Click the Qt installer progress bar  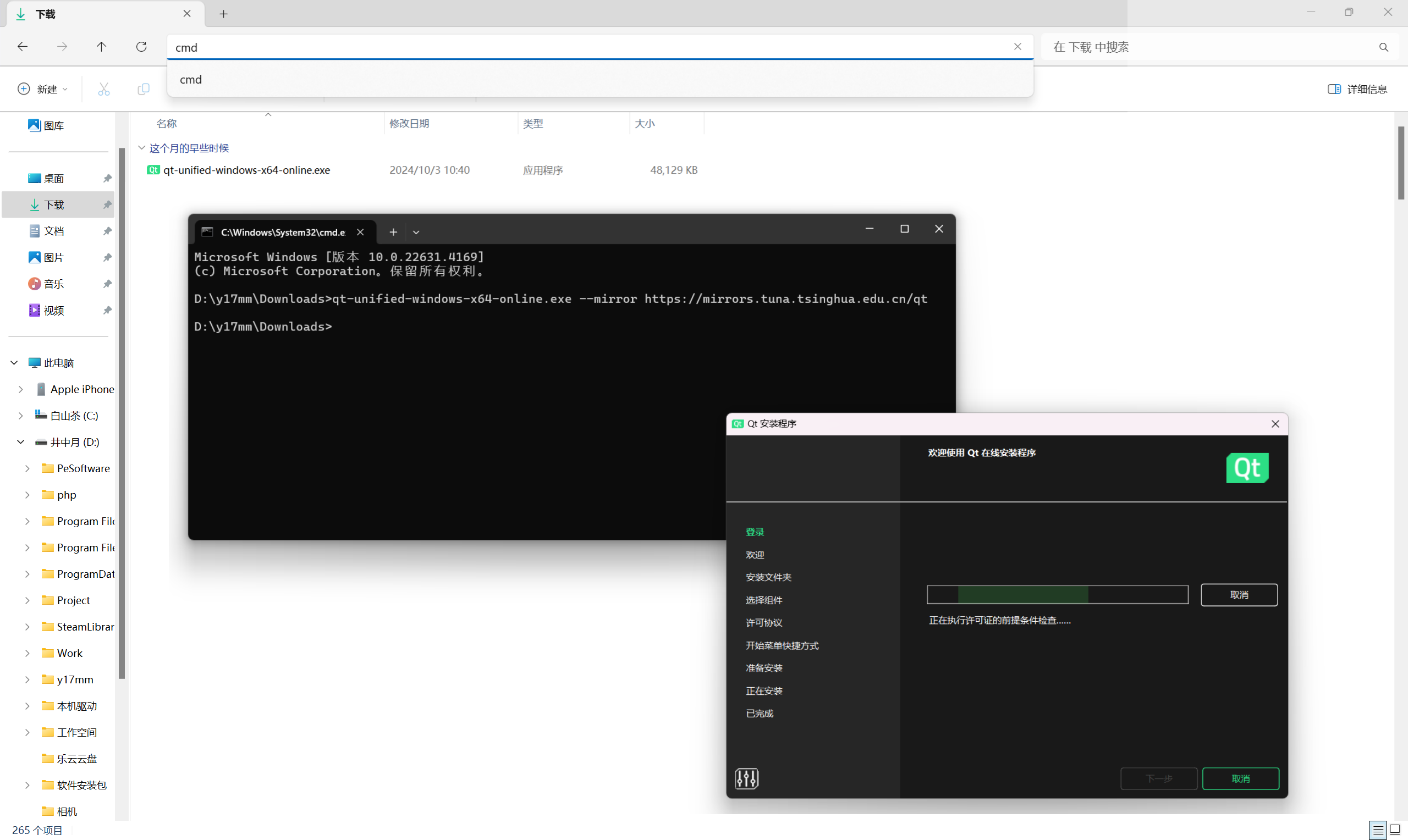(x=1057, y=595)
